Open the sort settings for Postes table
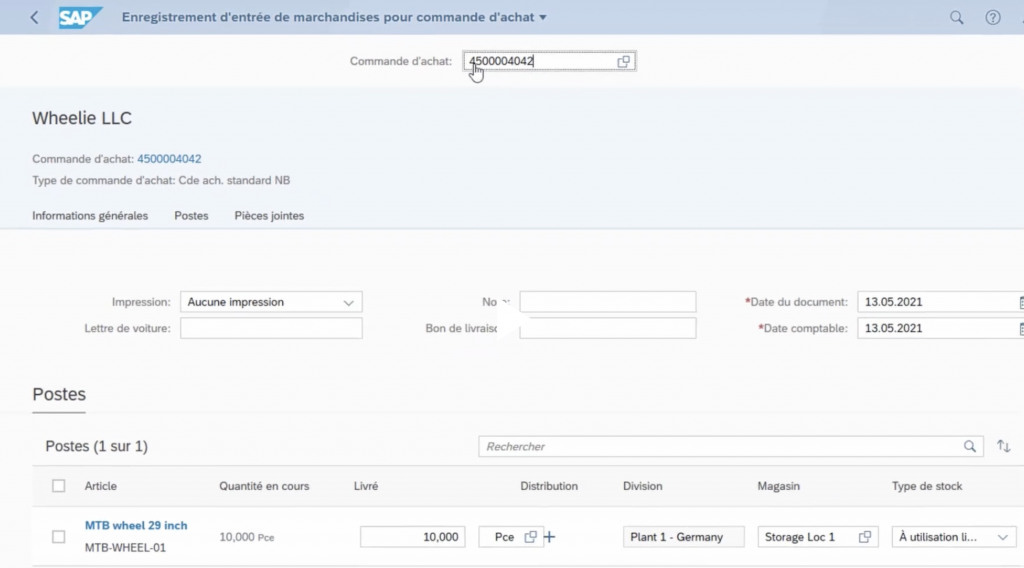Image resolution: width=1024 pixels, height=568 pixels. [1003, 447]
